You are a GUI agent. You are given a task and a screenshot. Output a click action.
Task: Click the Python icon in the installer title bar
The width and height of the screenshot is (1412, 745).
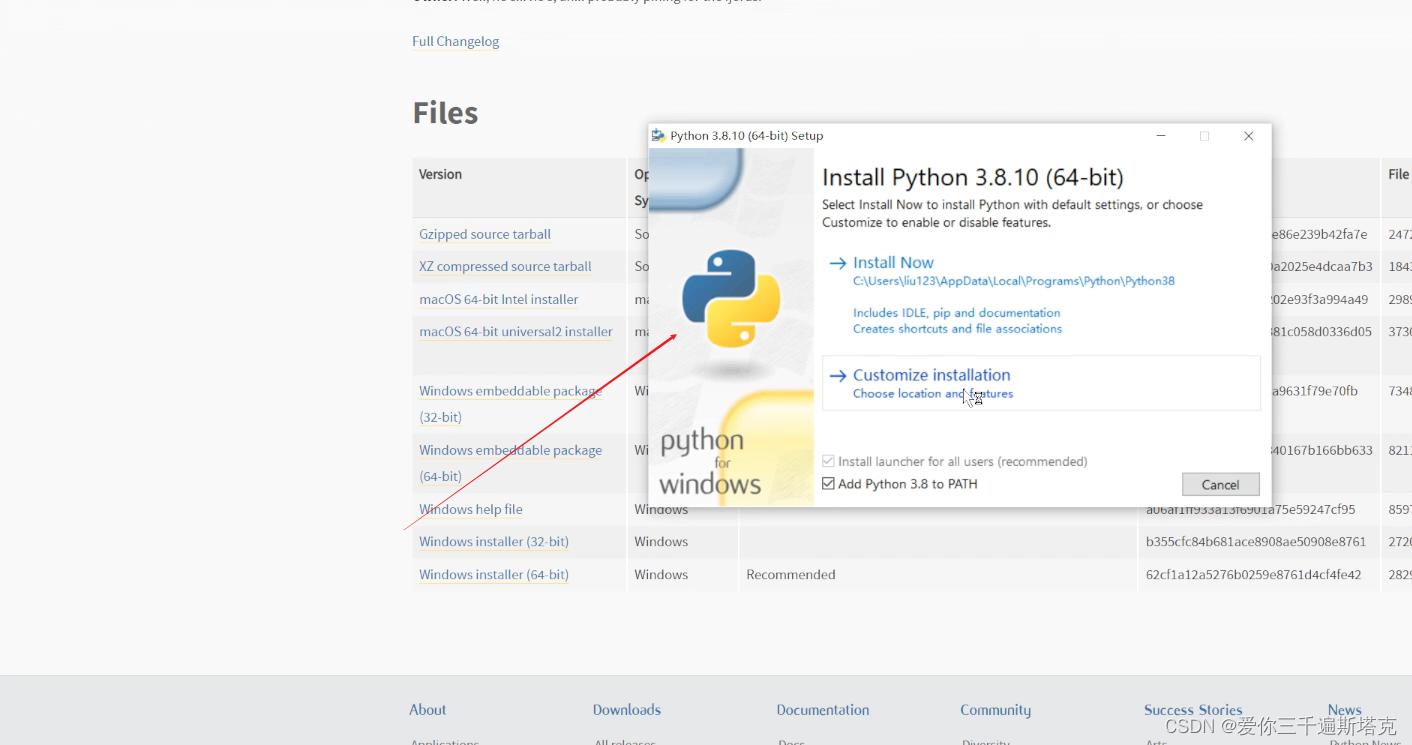[x=658, y=135]
